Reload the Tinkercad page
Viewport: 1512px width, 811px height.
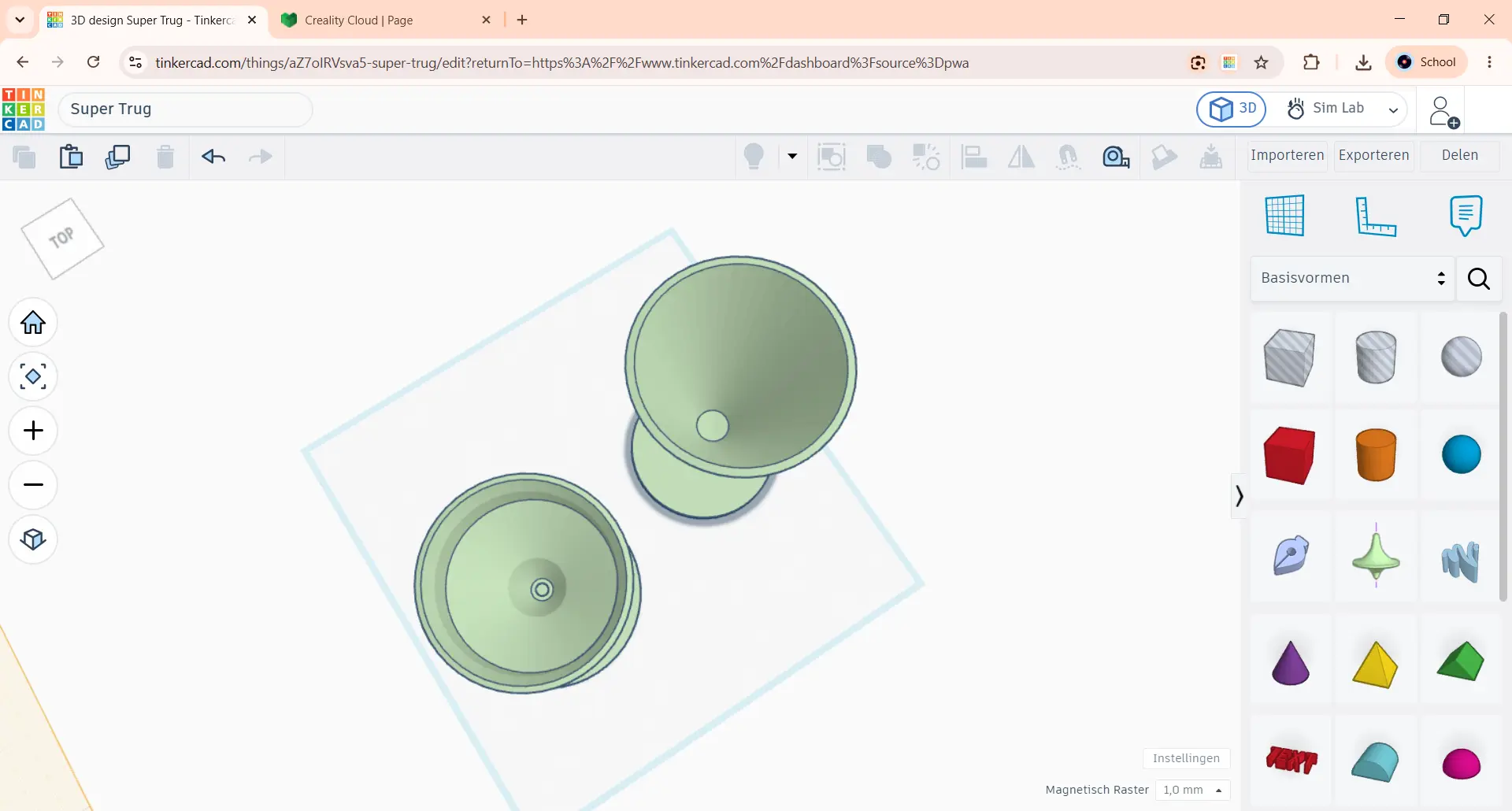pos(93,62)
